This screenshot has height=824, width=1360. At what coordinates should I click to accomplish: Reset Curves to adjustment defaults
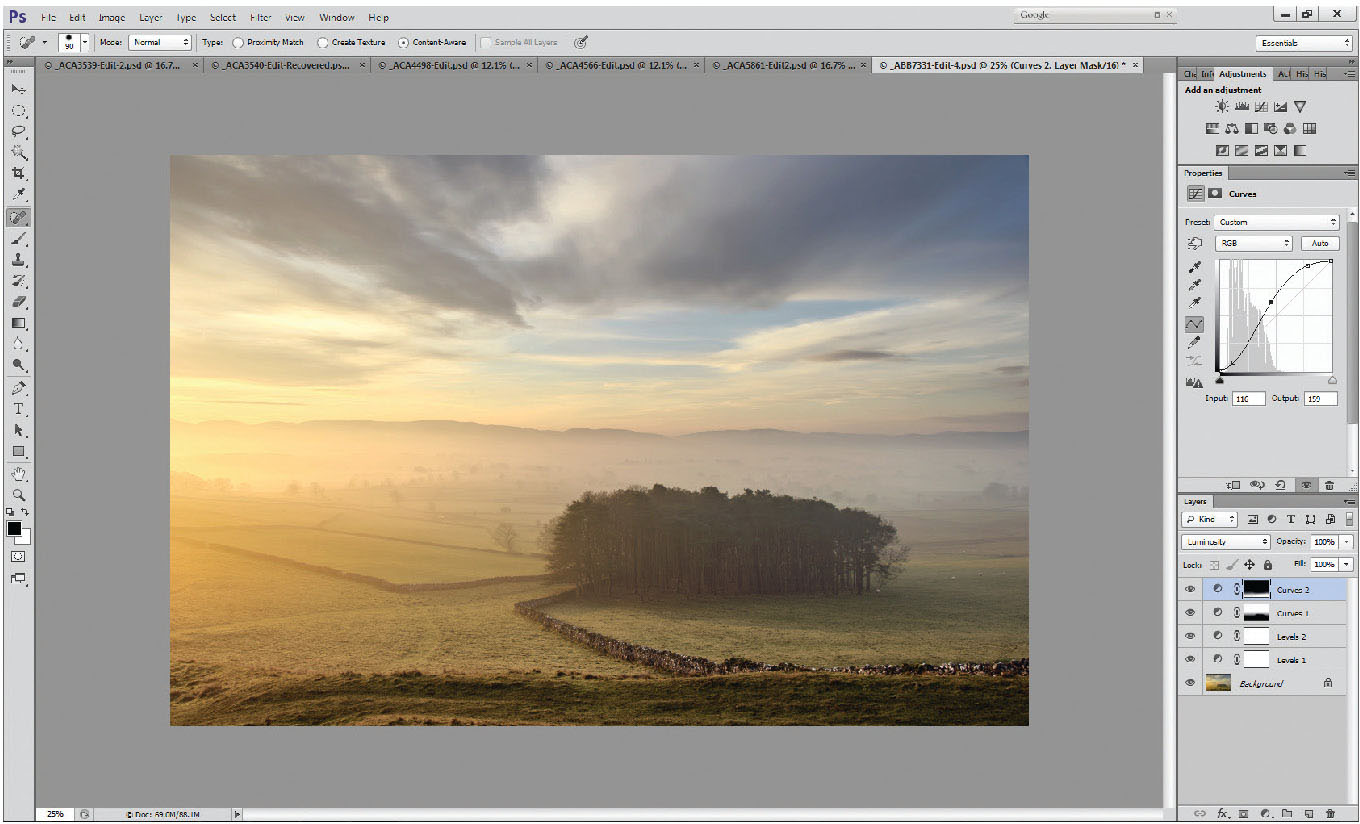pyautogui.click(x=1281, y=485)
